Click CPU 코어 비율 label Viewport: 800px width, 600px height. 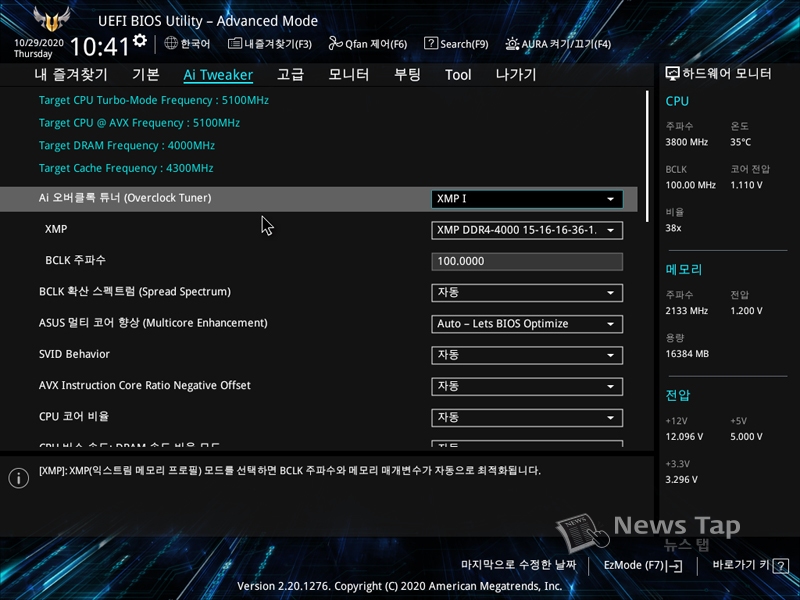(x=74, y=416)
